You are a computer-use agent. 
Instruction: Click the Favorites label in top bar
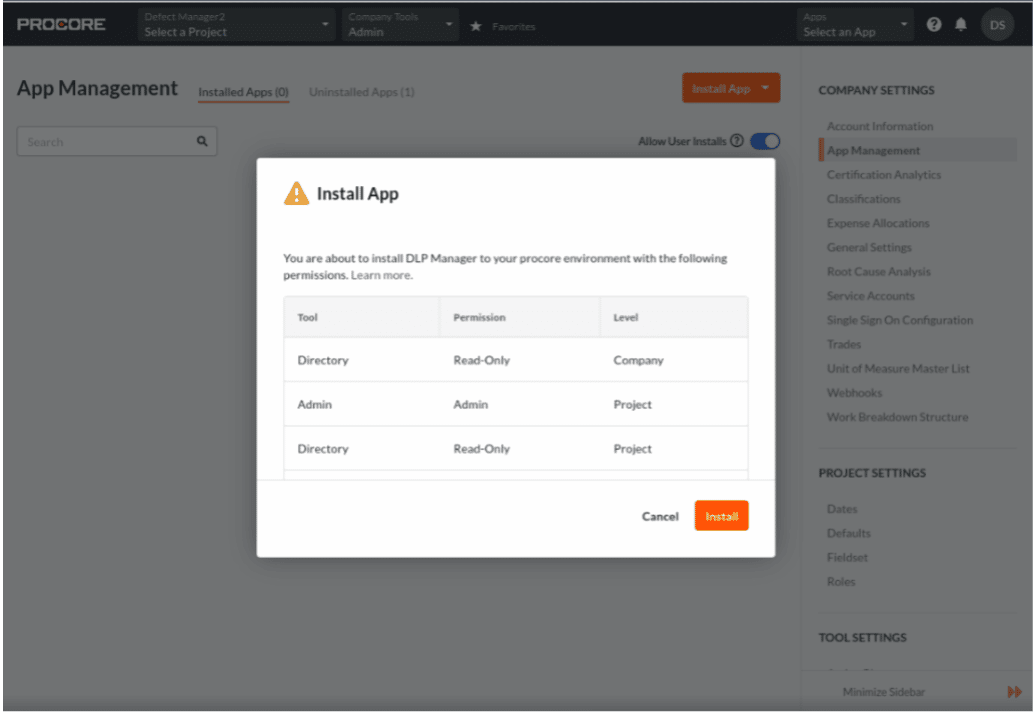tap(513, 27)
